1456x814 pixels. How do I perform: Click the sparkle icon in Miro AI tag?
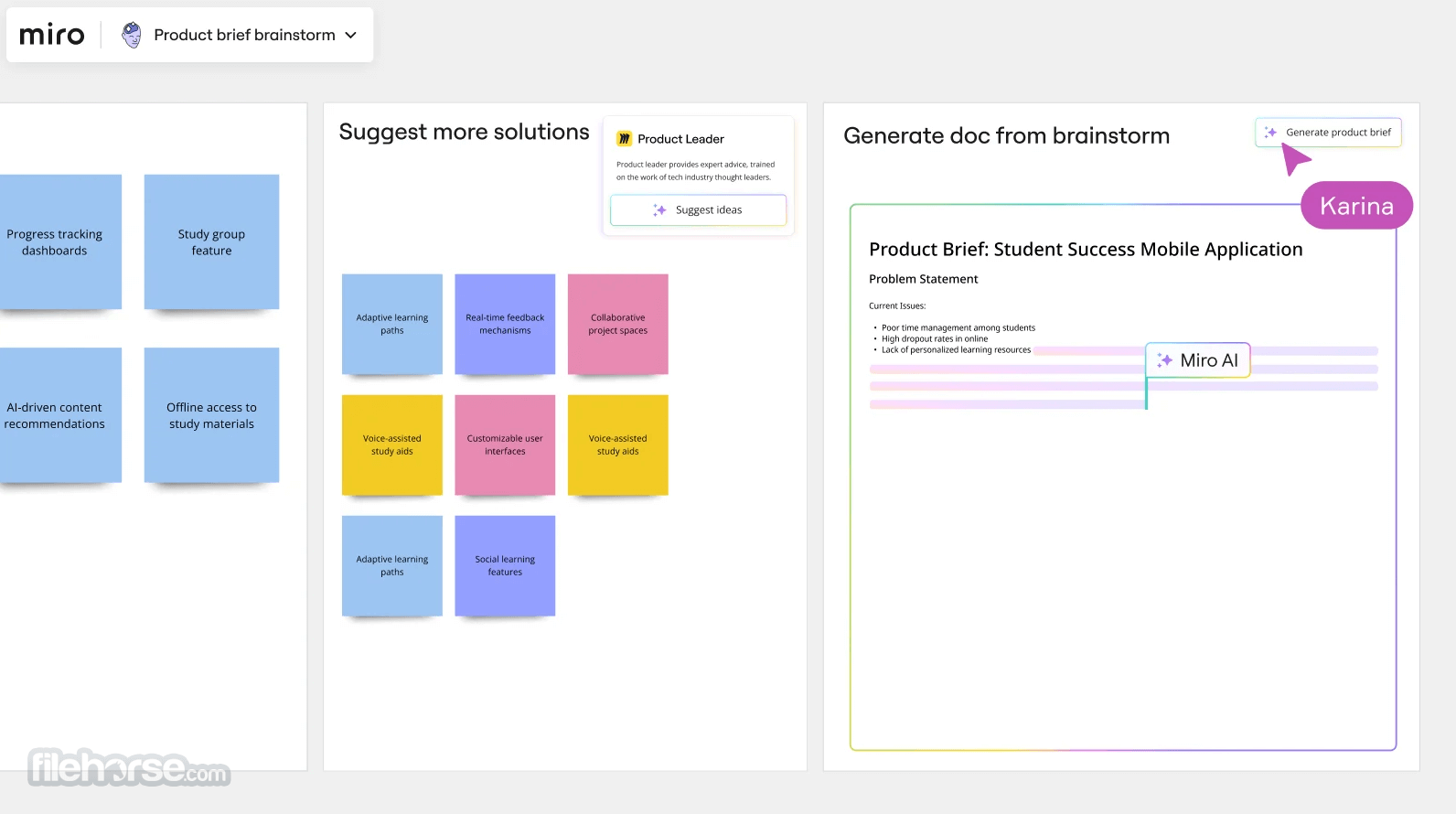(1164, 360)
